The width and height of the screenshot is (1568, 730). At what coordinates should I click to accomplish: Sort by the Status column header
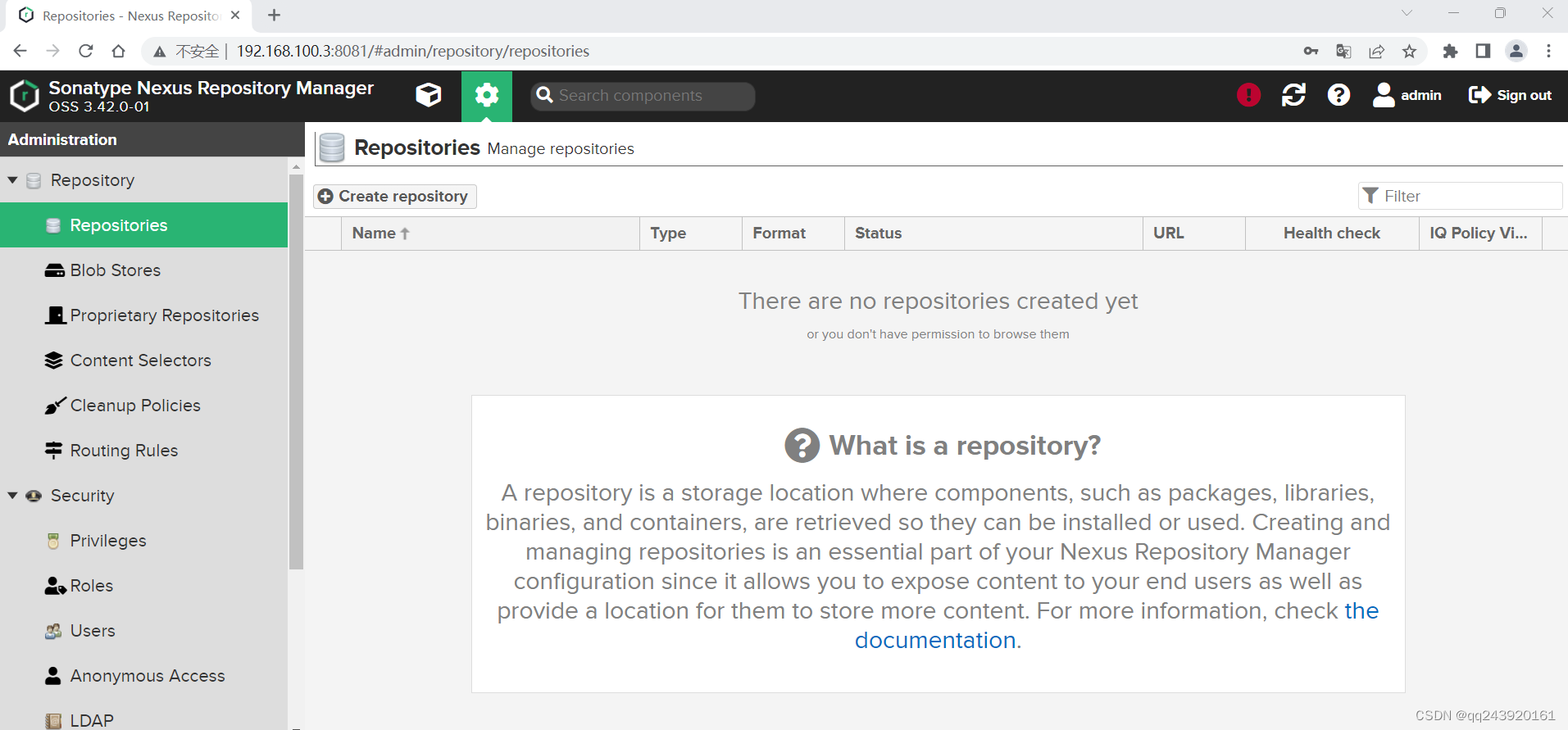[993, 234]
